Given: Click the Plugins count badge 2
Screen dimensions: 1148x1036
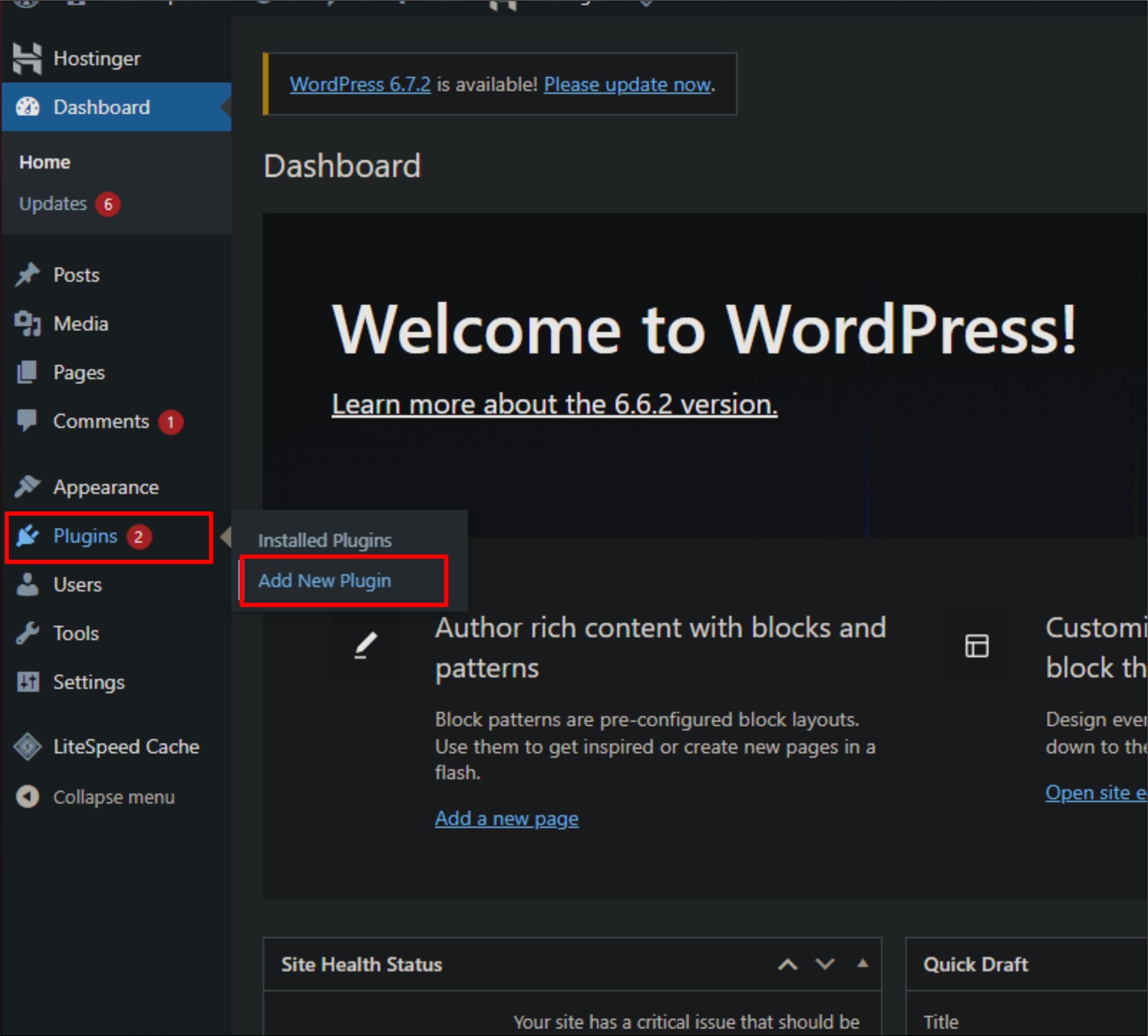Looking at the screenshot, I should coord(139,537).
